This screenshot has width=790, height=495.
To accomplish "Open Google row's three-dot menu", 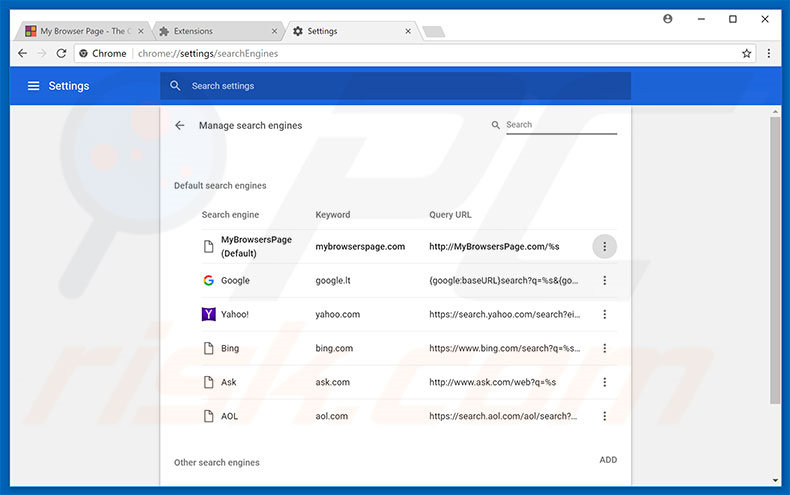I will 605,280.
